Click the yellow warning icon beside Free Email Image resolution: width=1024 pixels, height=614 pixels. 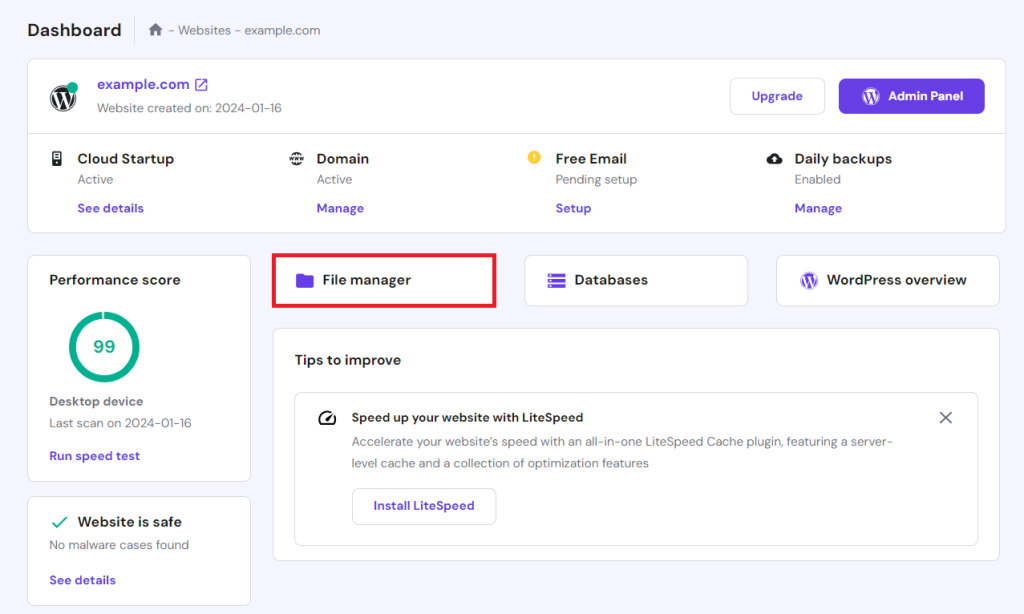[533, 158]
